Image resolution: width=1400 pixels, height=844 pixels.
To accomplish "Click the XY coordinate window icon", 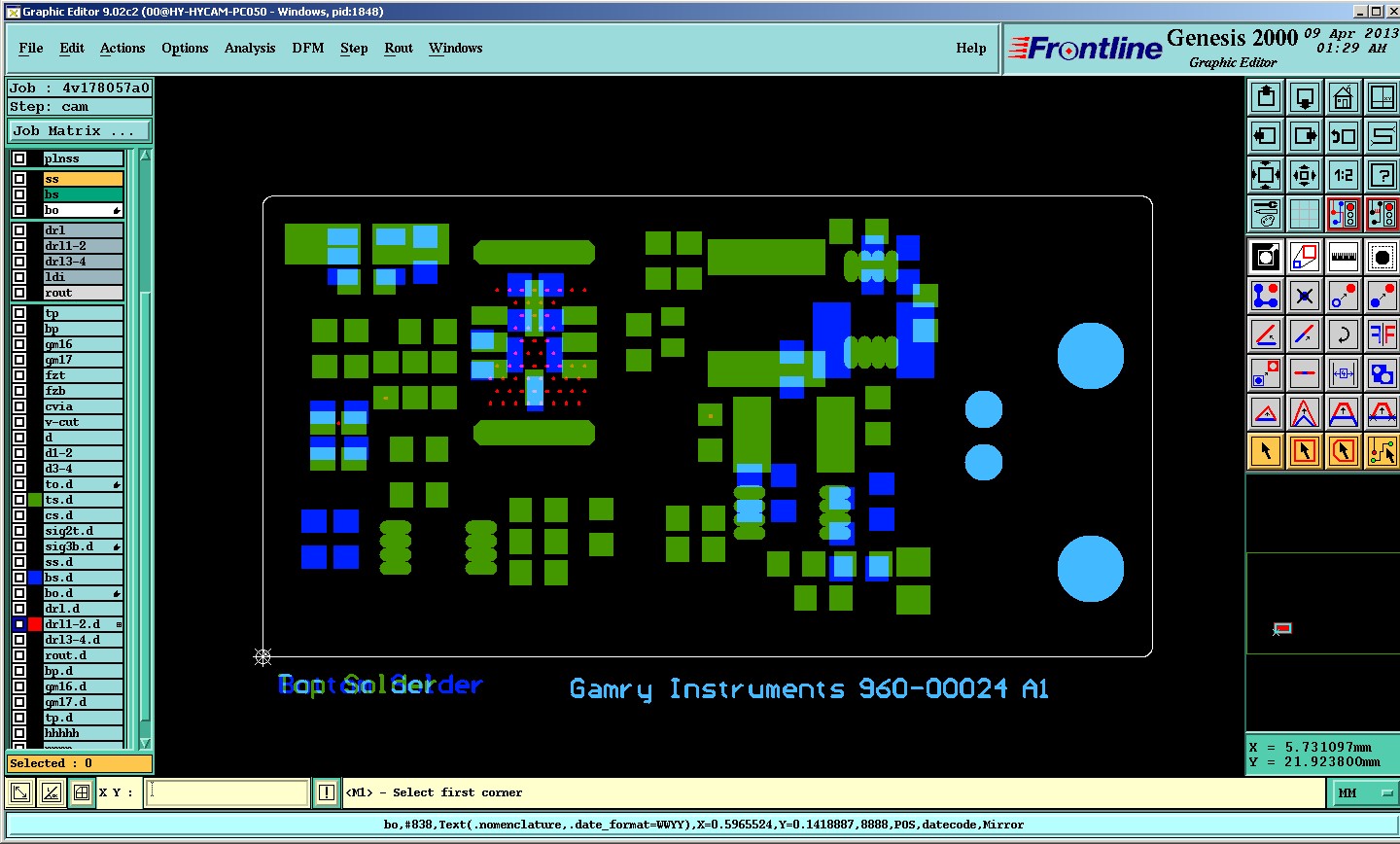I will click(x=1382, y=97).
